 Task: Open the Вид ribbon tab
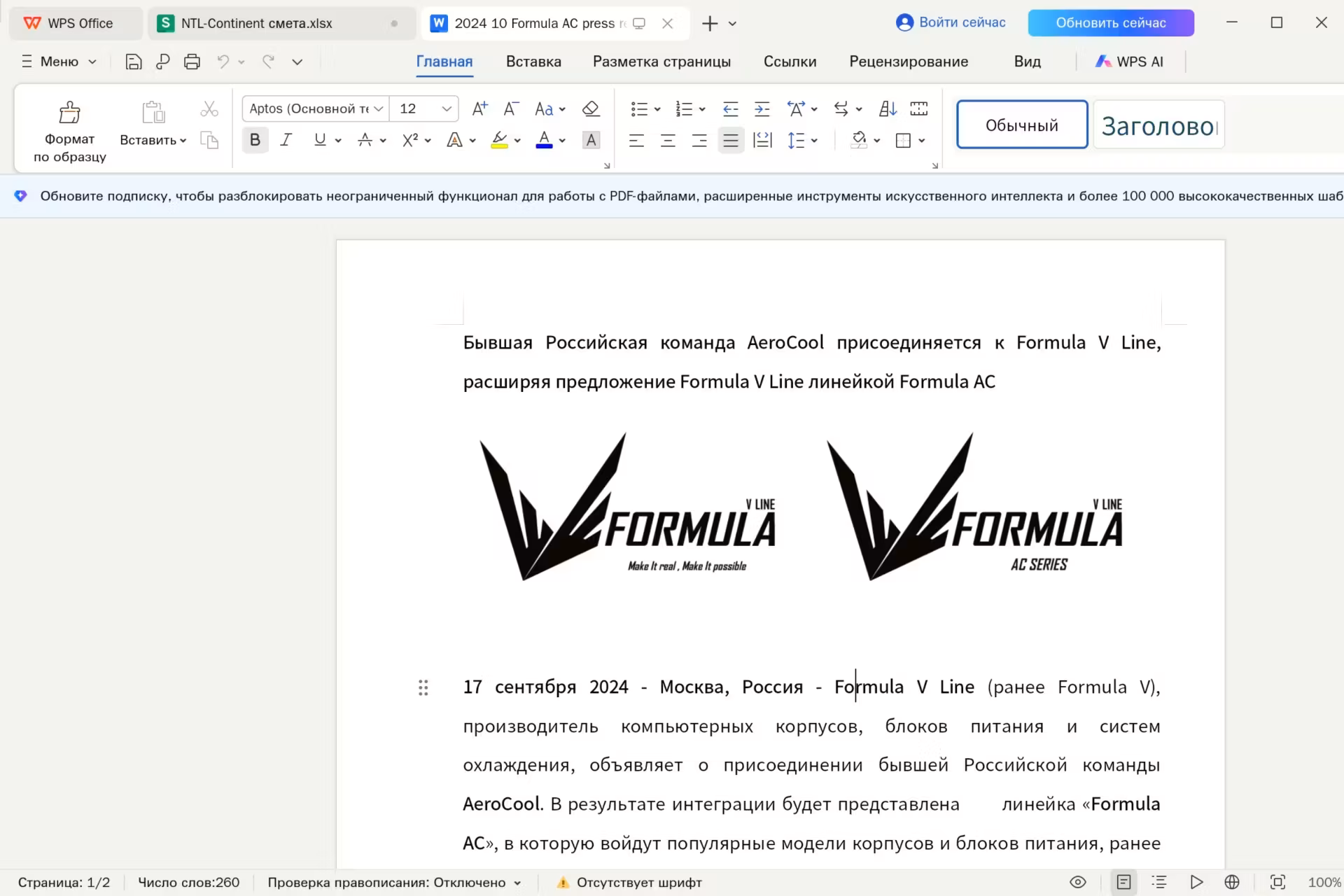(x=1027, y=62)
